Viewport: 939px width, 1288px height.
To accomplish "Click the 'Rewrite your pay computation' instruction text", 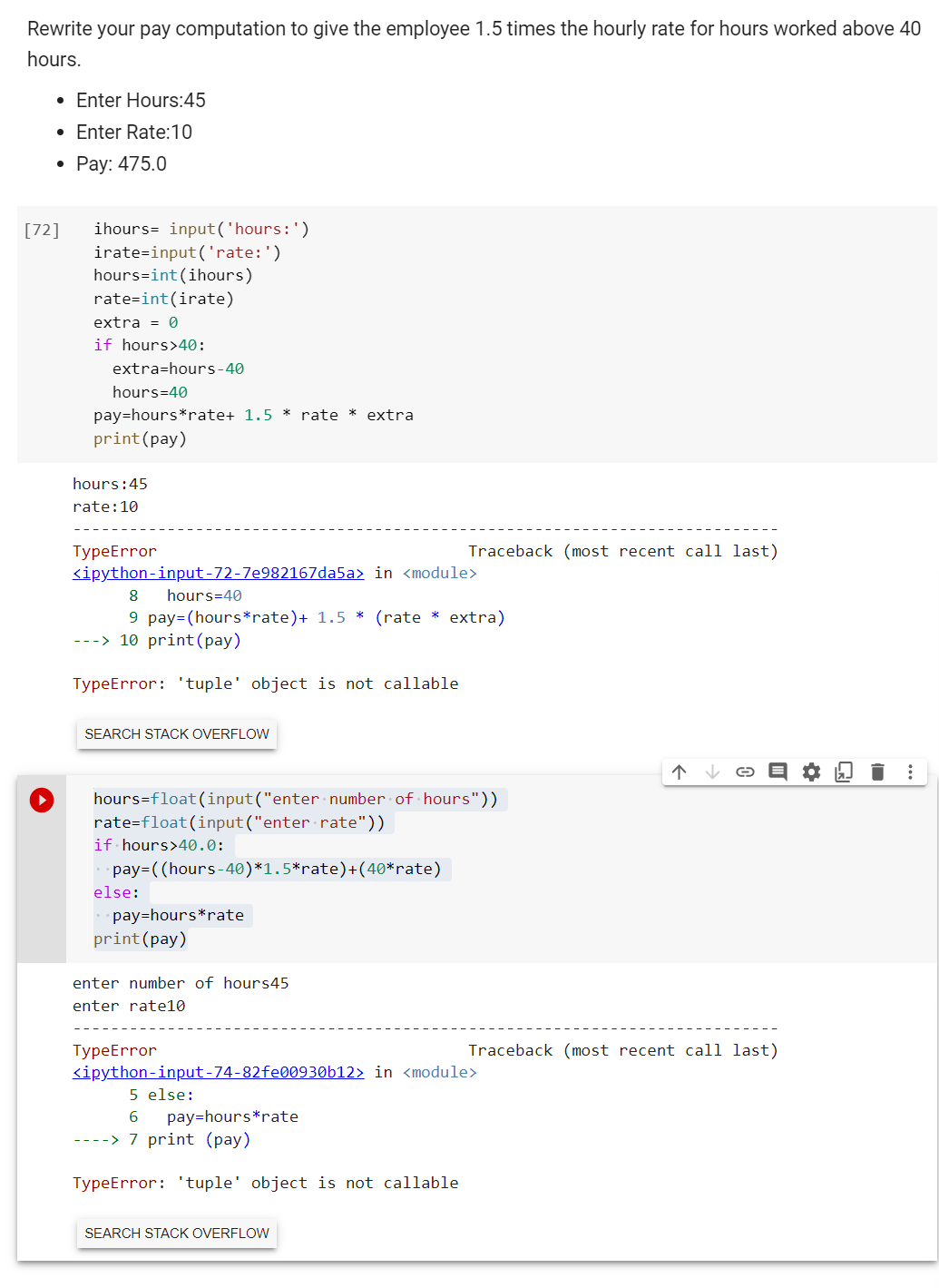I will point(474,44).
